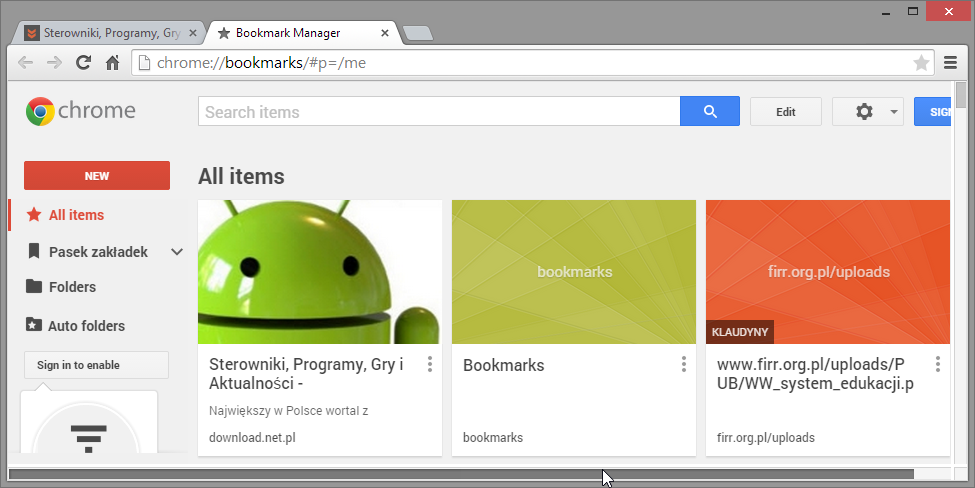Open the green bookmarks thumbnail

pos(574,272)
